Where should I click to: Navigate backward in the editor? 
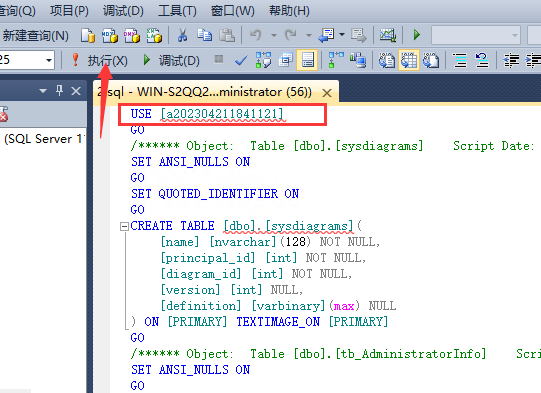(326, 35)
